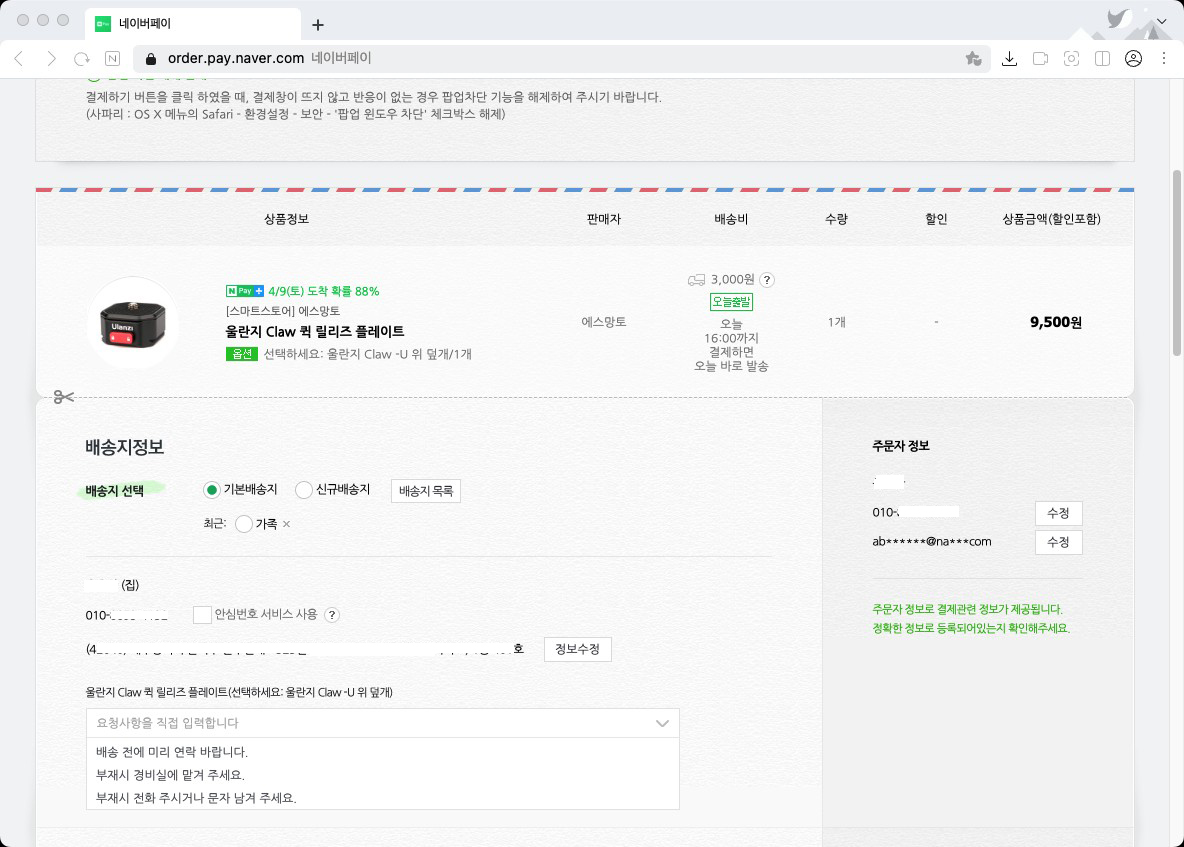The height and width of the screenshot is (847, 1184).
Task: Click the address bar URL order.pay.naver.com
Action: [x=236, y=58]
